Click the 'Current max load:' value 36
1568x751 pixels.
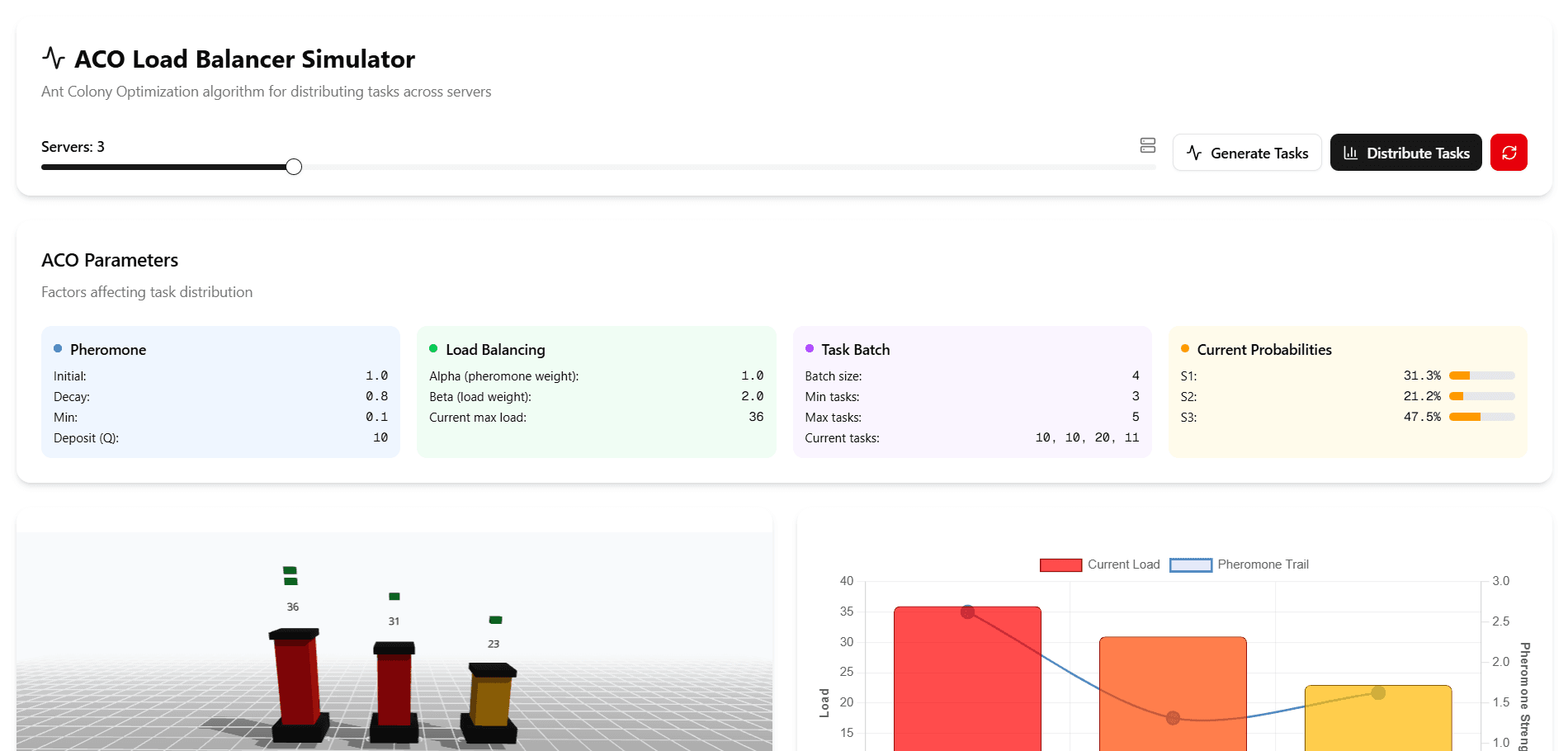point(756,417)
